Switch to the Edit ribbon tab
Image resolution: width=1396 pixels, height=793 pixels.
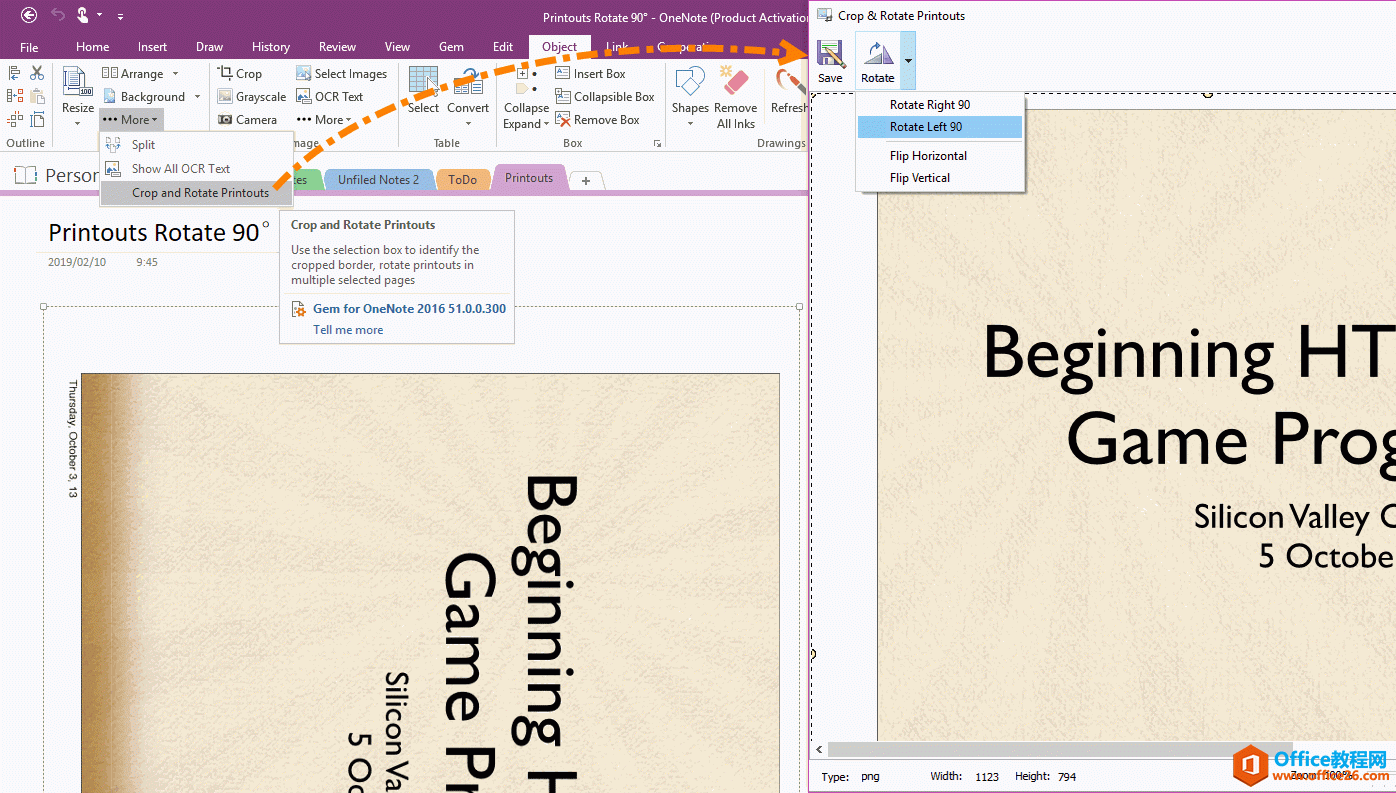503,47
